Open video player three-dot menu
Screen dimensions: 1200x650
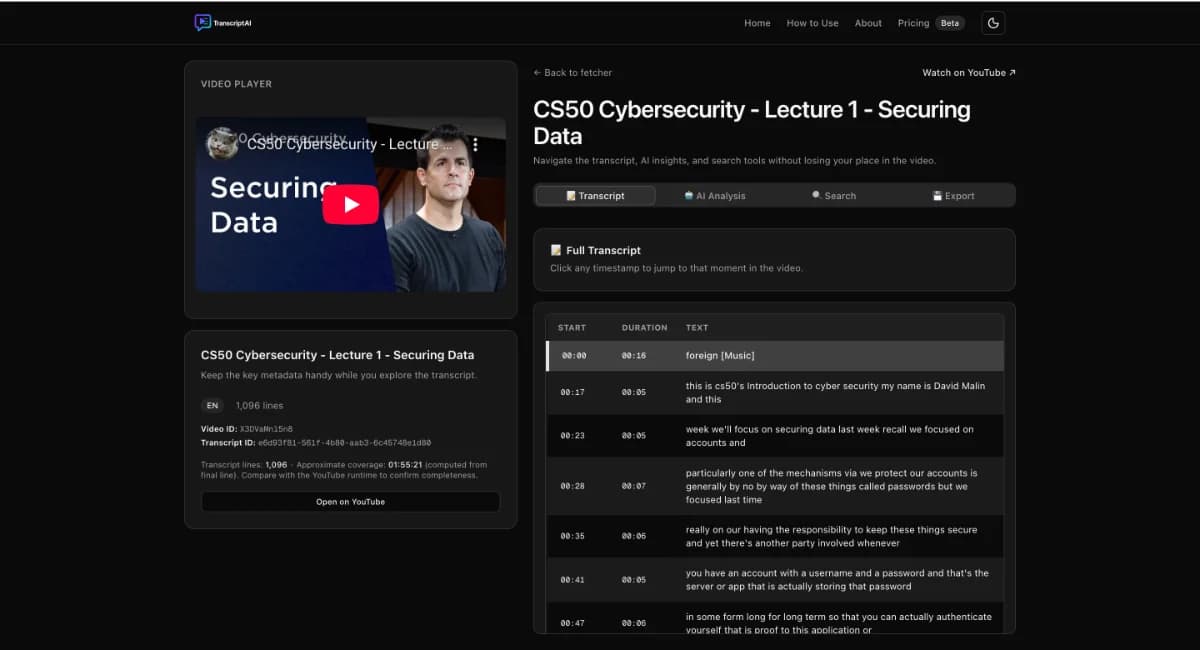[475, 145]
